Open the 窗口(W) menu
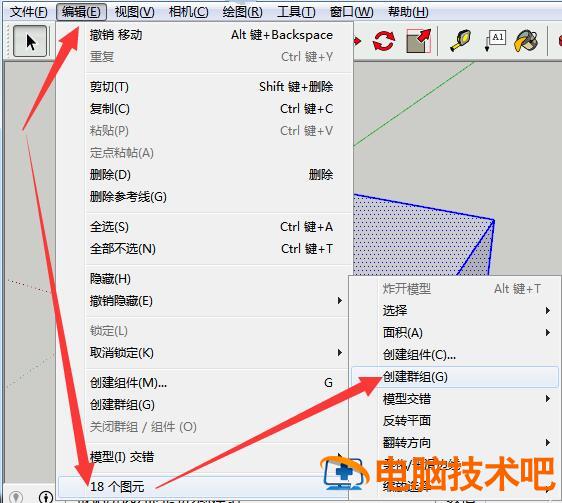Screen dimensions: 562x503 click(351, 12)
